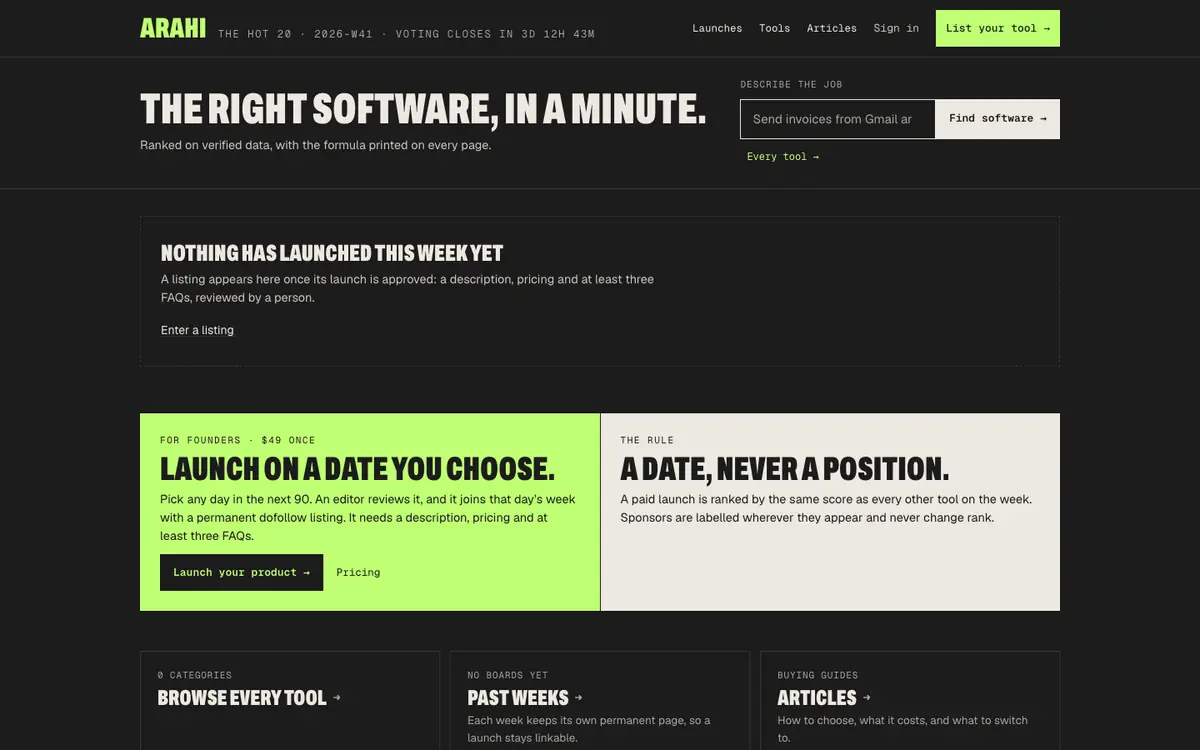The width and height of the screenshot is (1200, 750).
Task: Click the Find software button
Action: (998, 119)
